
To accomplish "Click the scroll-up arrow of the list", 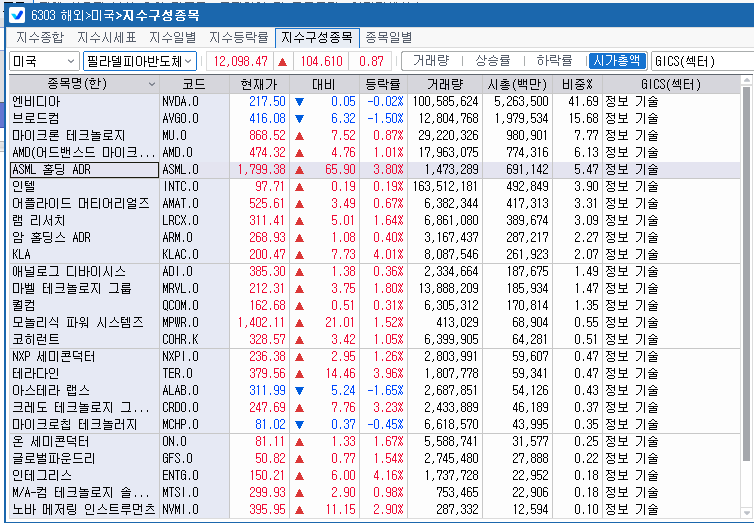I will tap(746, 81).
